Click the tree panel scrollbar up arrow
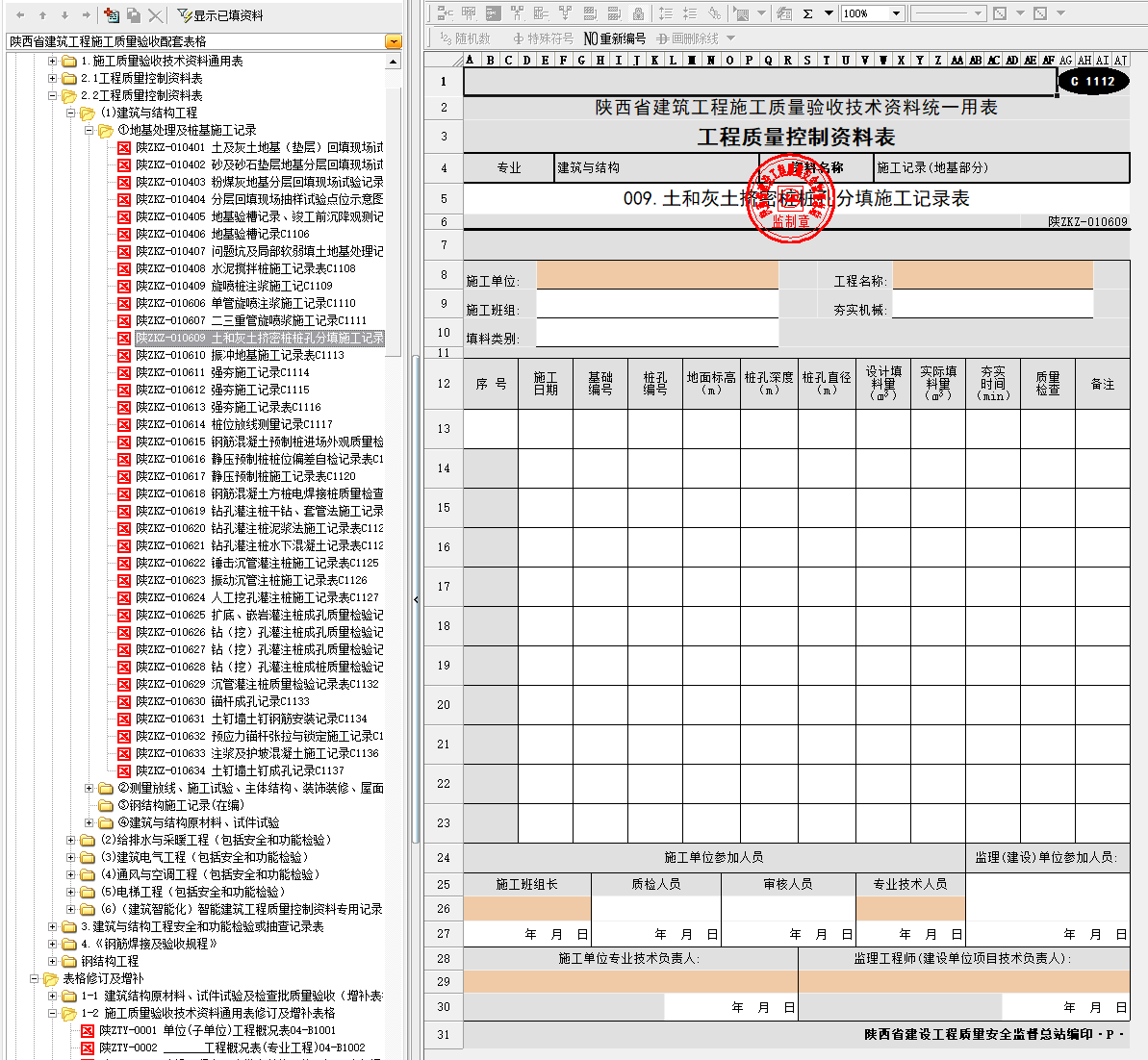 pyautogui.click(x=394, y=62)
